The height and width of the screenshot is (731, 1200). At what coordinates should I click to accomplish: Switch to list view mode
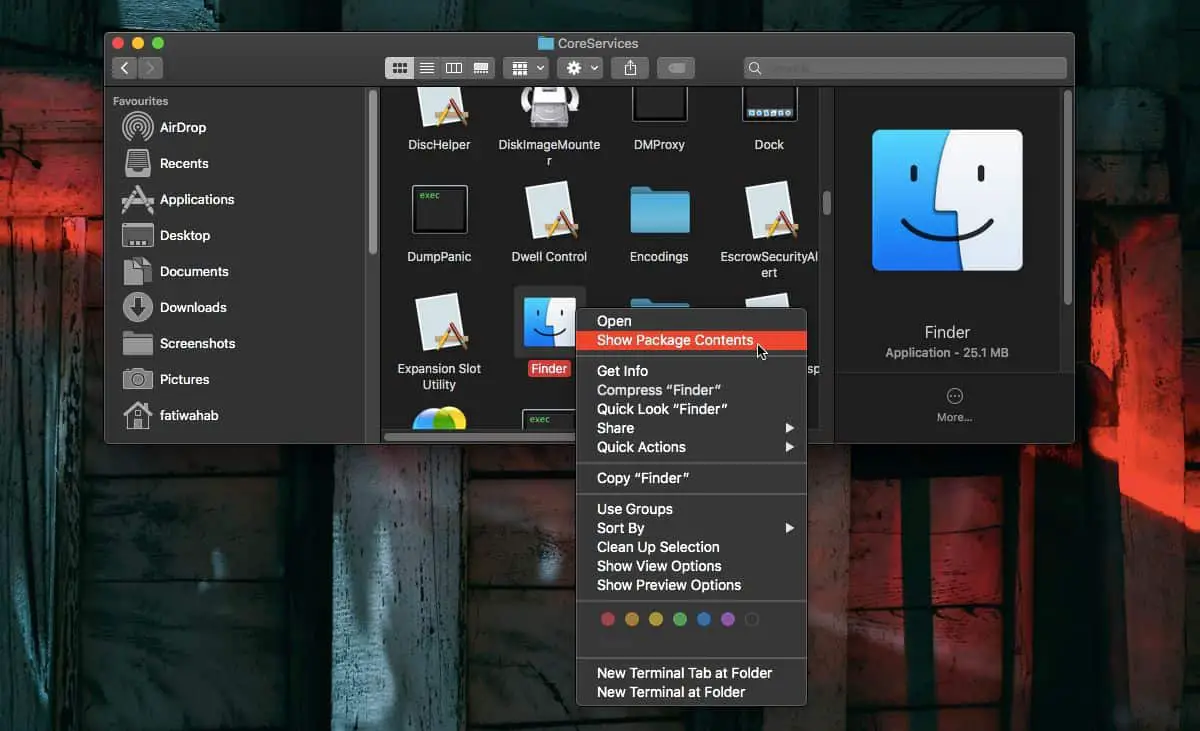(x=427, y=68)
